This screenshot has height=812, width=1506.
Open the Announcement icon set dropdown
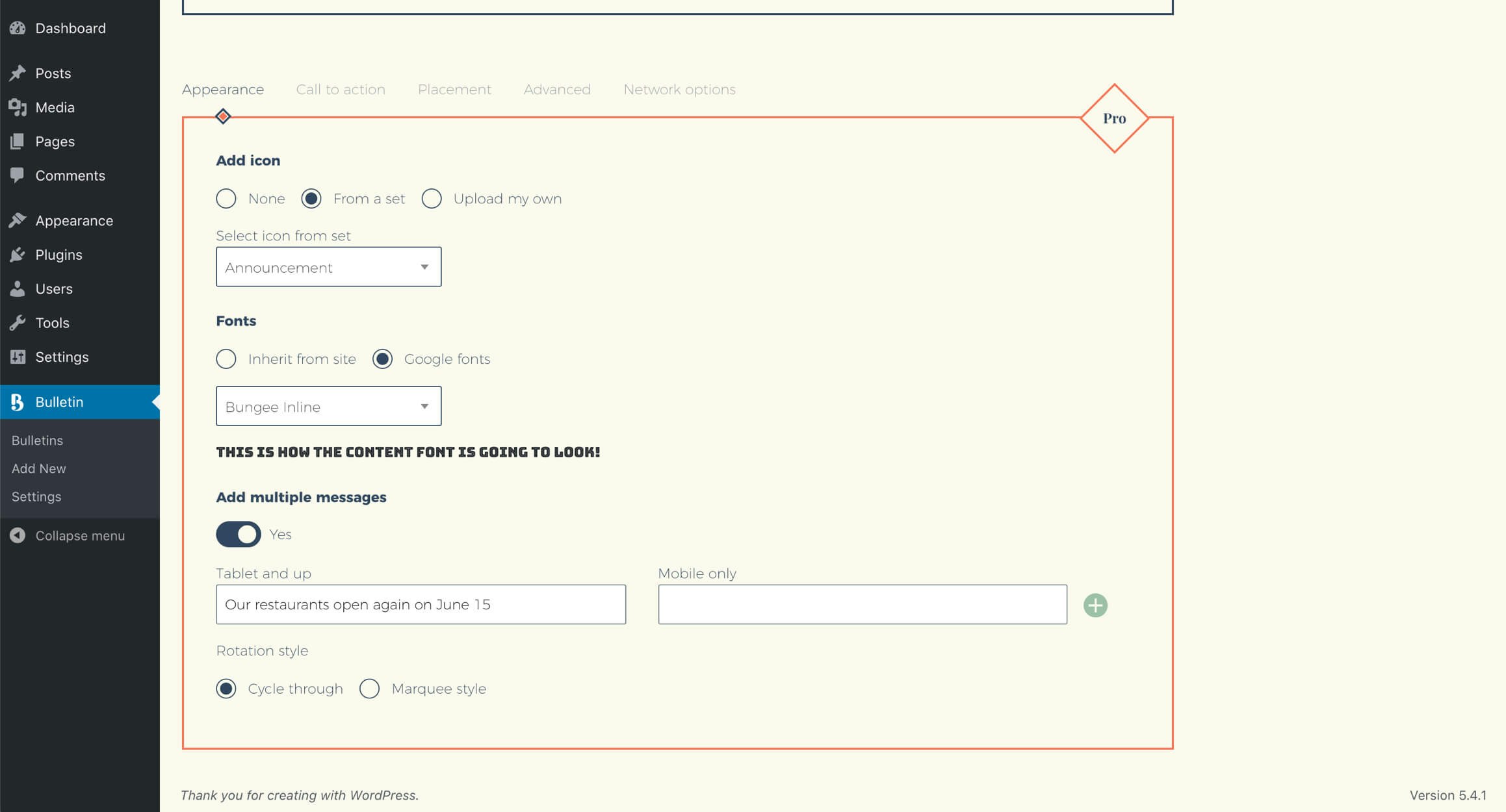(328, 267)
